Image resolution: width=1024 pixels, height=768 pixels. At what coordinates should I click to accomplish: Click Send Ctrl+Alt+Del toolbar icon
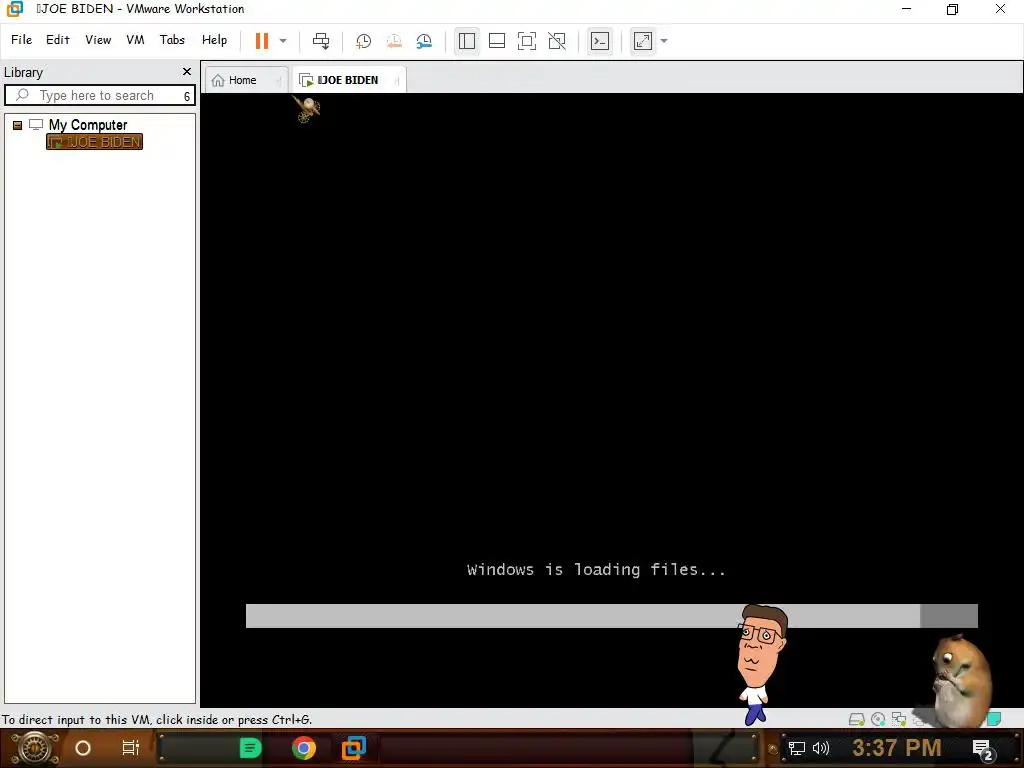321,40
